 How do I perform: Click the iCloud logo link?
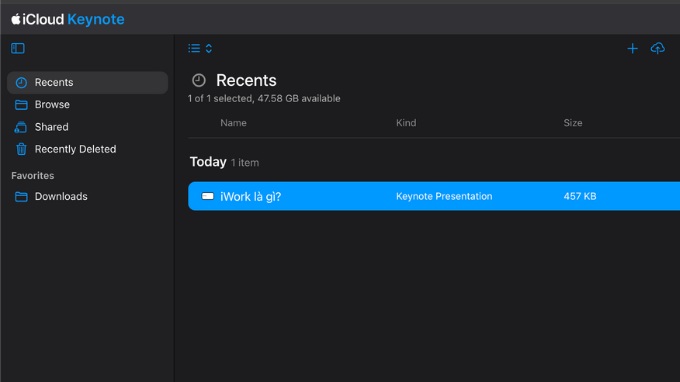[38, 19]
